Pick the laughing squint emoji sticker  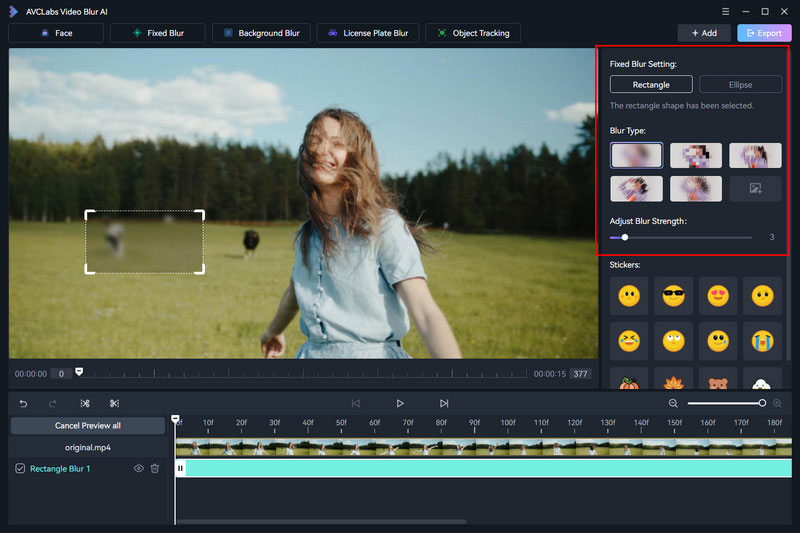point(629,341)
